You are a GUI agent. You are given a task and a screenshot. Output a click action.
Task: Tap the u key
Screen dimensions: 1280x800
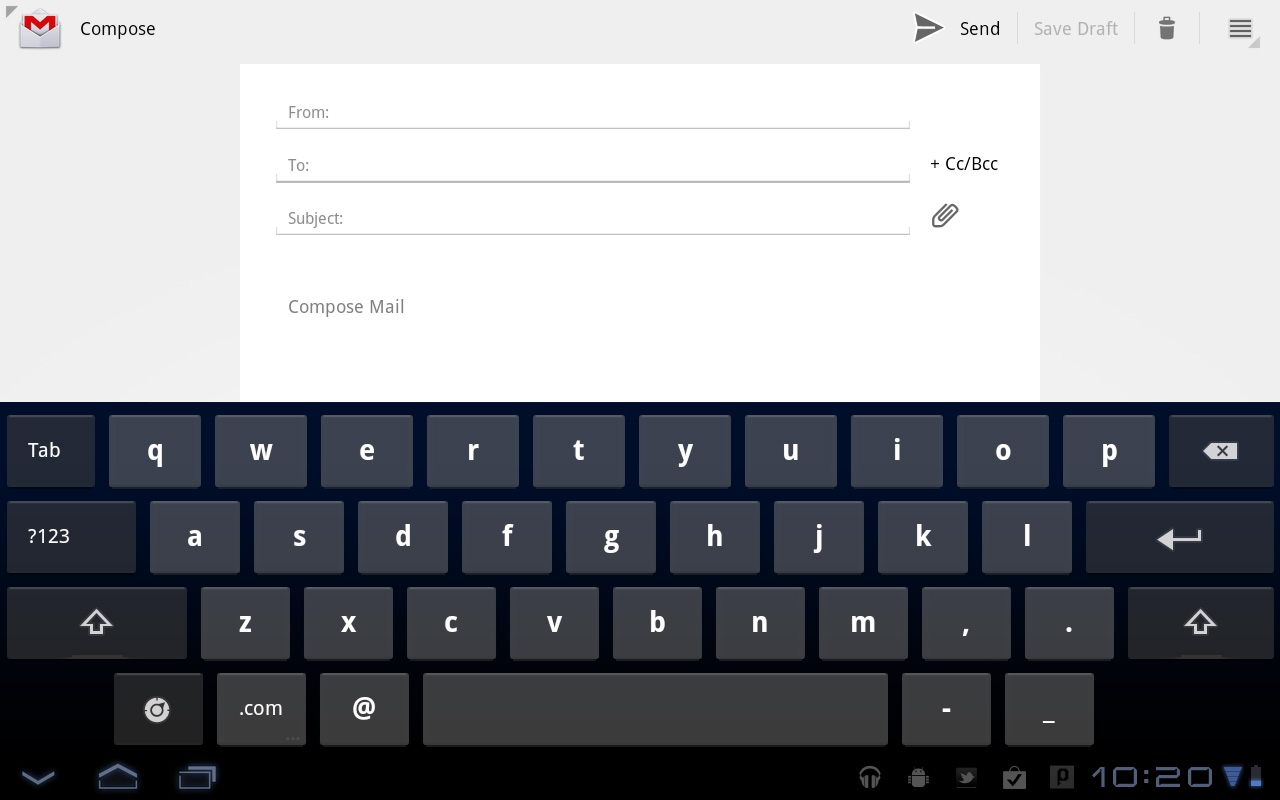pos(791,451)
